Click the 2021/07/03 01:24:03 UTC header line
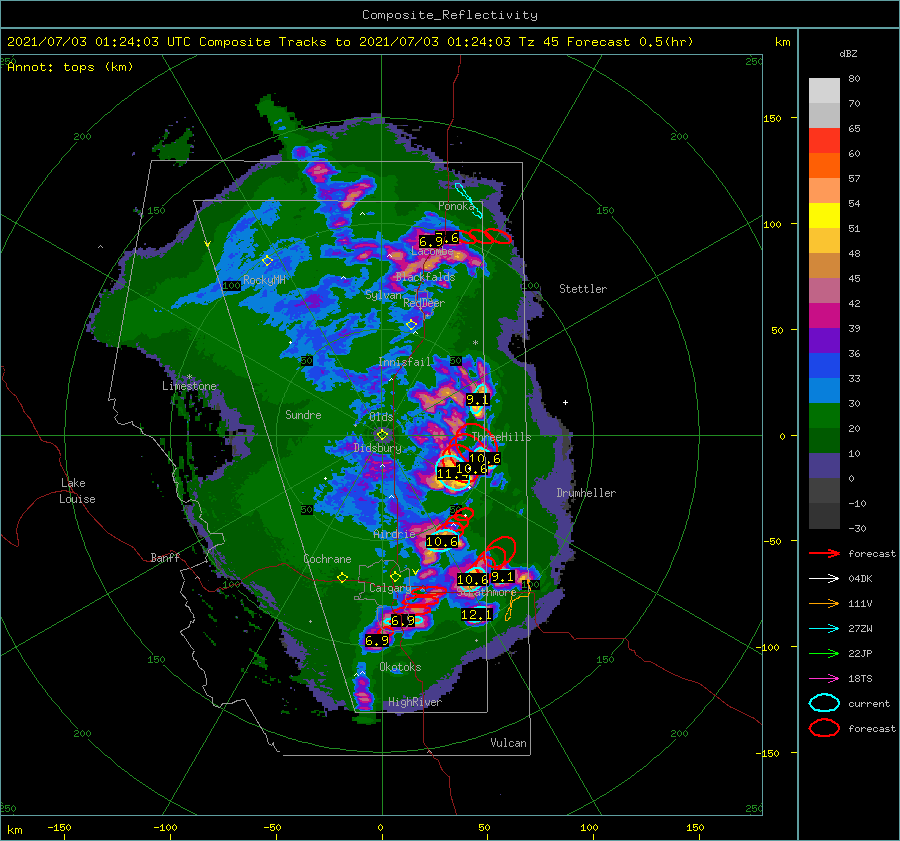900x841 pixels. pos(350,42)
